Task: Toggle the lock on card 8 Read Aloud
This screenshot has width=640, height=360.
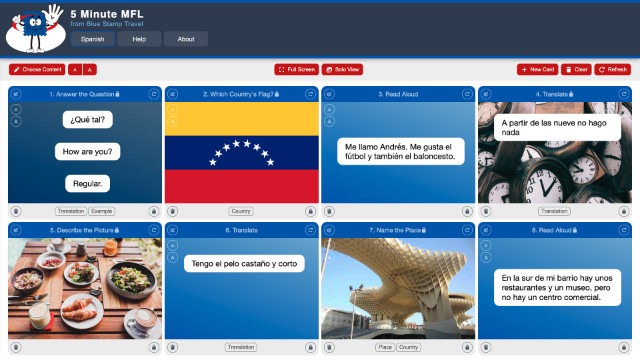Action: [x=624, y=347]
